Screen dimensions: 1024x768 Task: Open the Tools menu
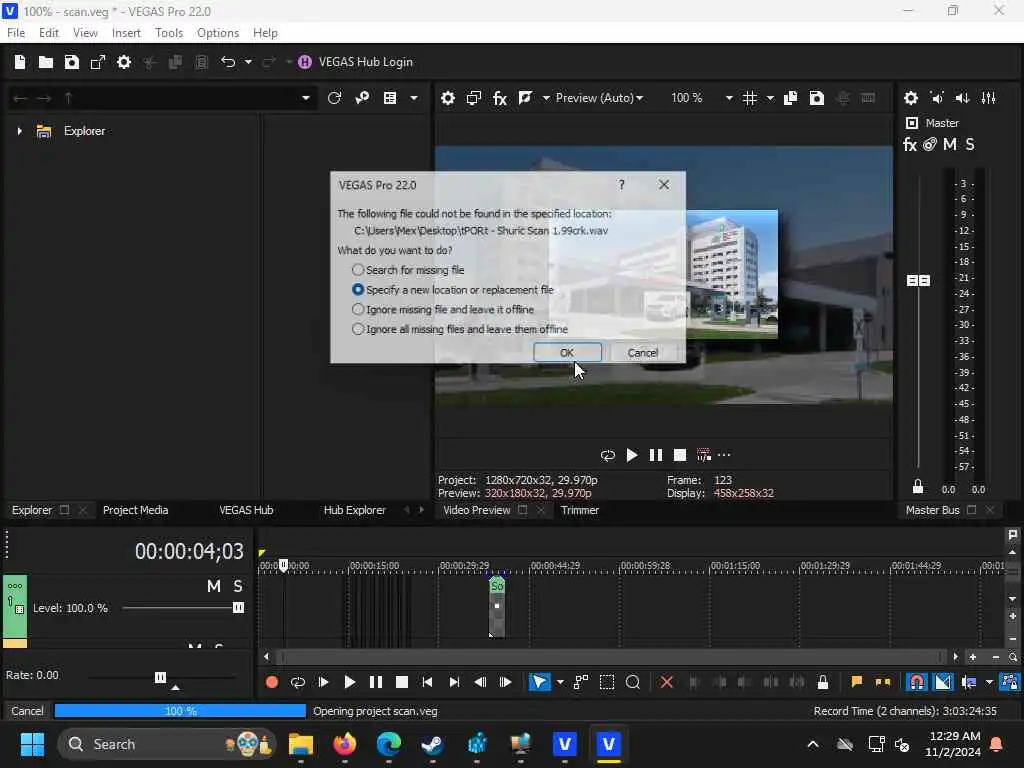tap(169, 33)
